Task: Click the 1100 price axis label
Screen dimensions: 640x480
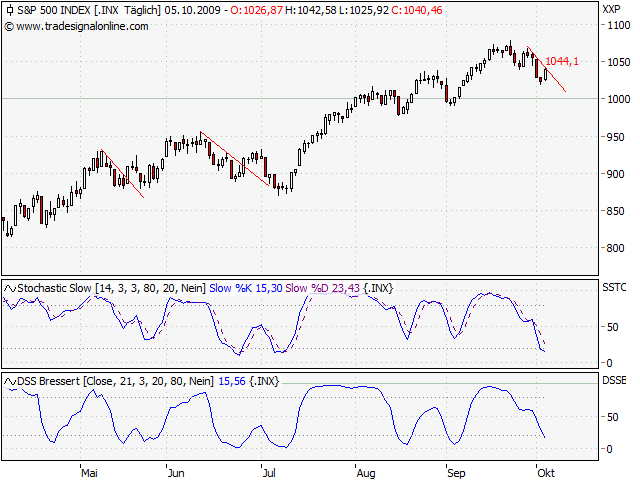Action: pyautogui.click(x=619, y=25)
